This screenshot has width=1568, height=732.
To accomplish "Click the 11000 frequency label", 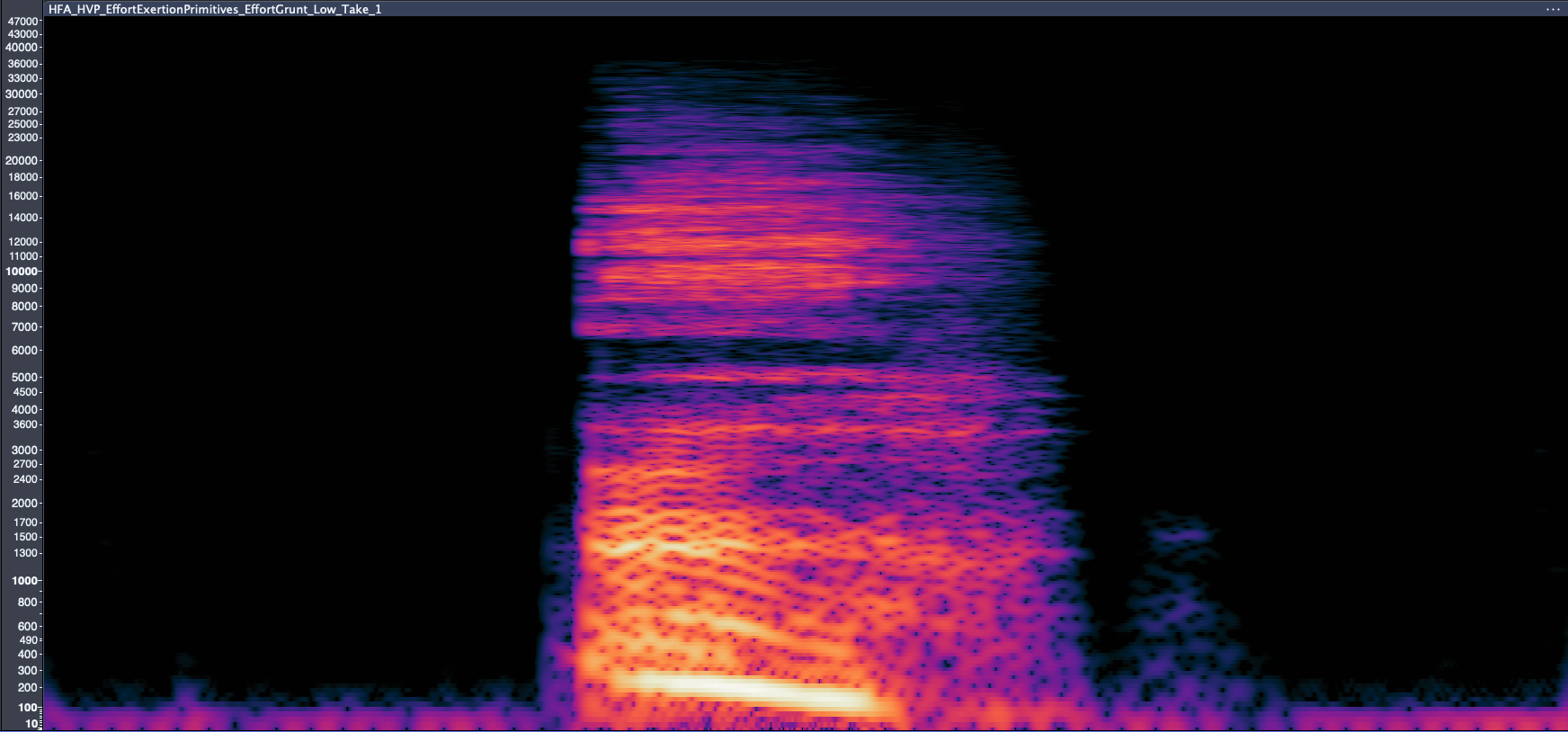I will pos(22,256).
